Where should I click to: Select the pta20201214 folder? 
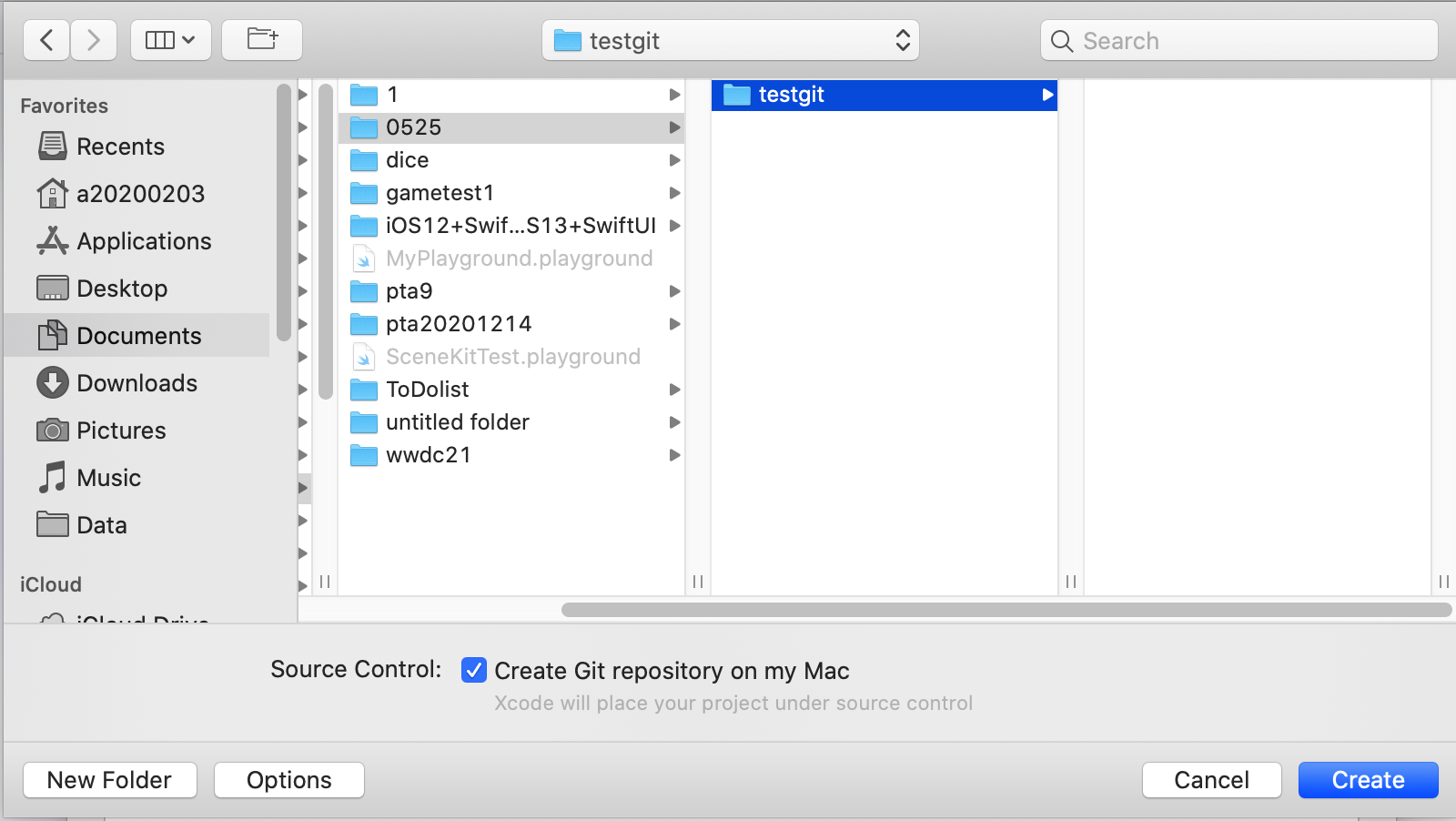511,324
